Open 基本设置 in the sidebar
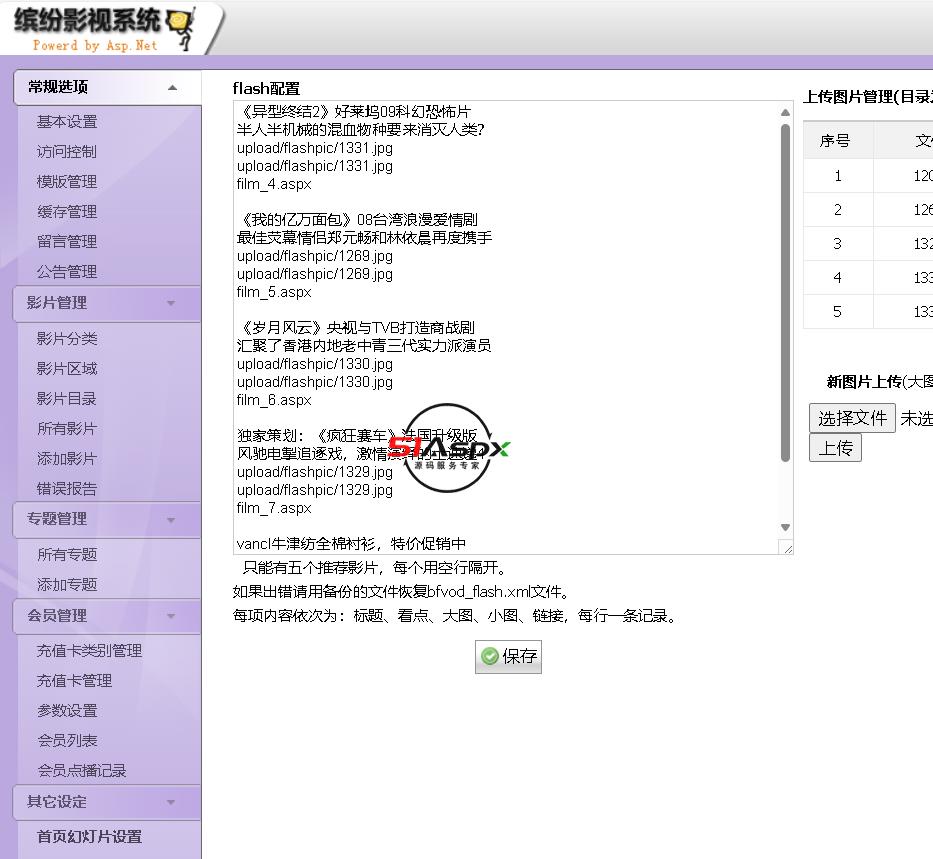Viewport: 933px width, 859px height. [x=67, y=122]
